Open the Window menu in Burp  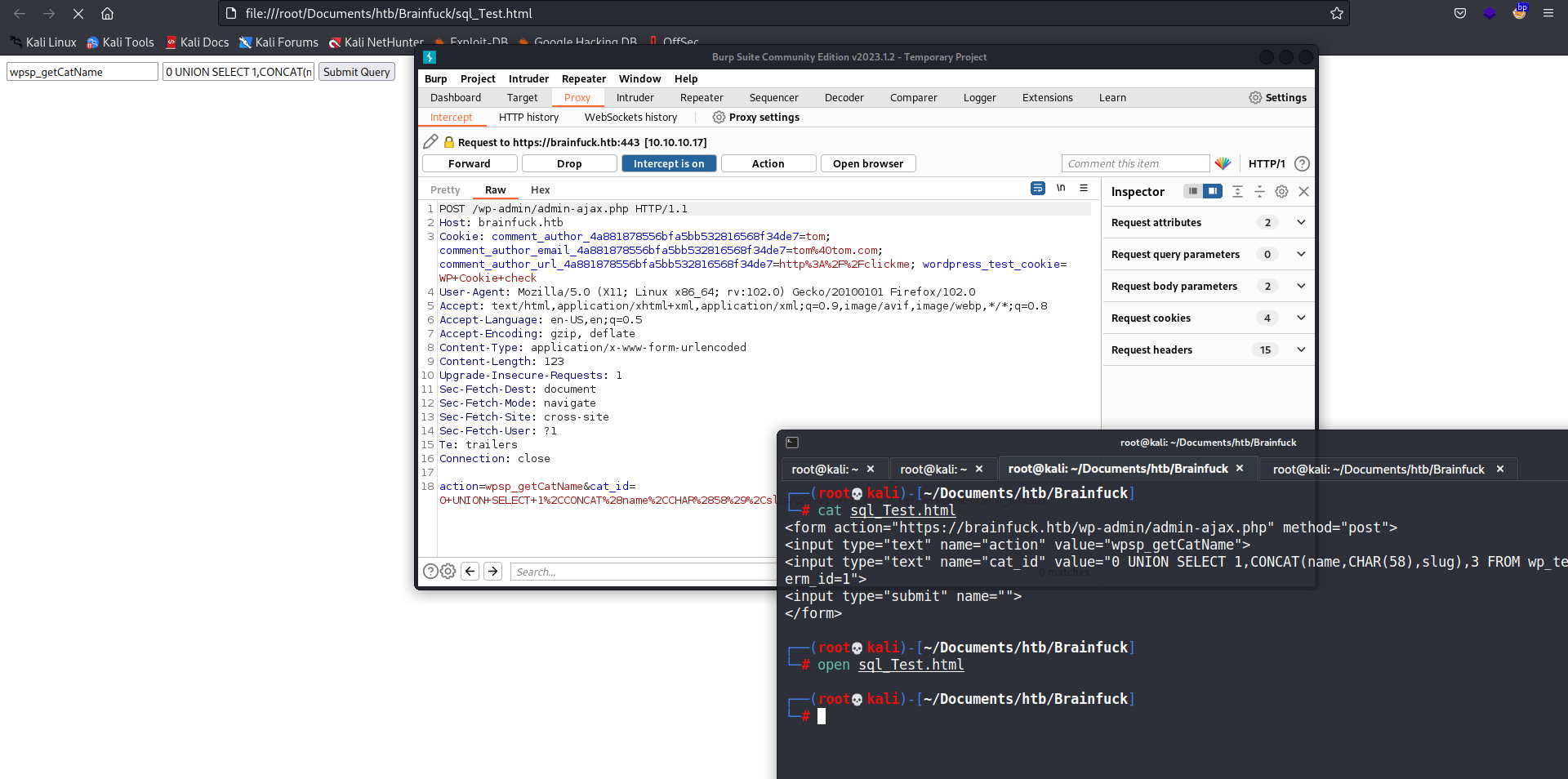pyautogui.click(x=639, y=78)
